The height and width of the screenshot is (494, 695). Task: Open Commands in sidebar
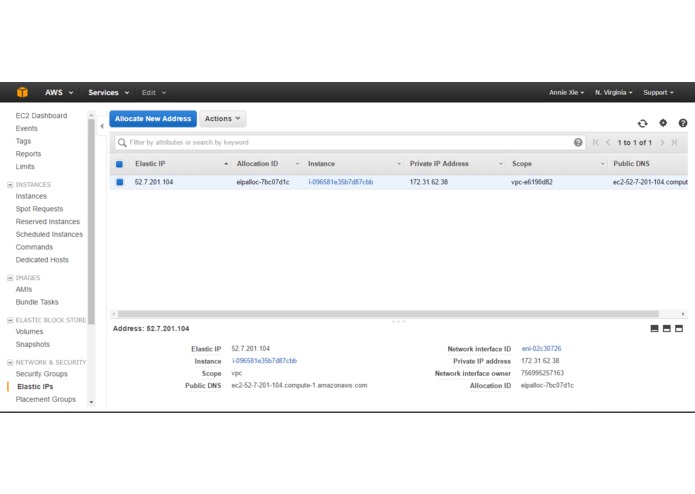pos(34,247)
